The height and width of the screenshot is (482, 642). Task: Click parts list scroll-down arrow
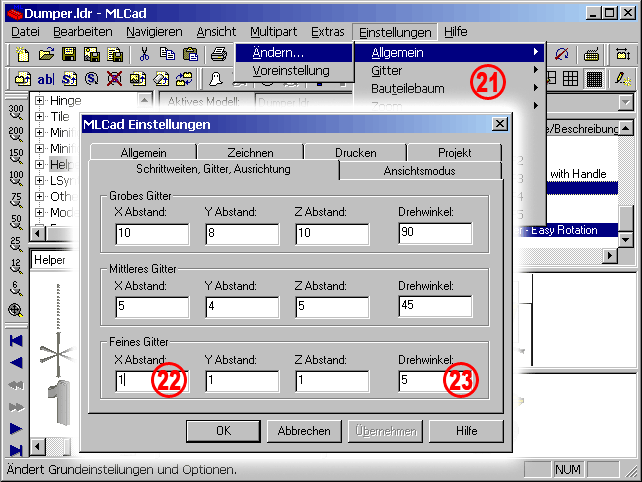pyautogui.click(x=626, y=240)
